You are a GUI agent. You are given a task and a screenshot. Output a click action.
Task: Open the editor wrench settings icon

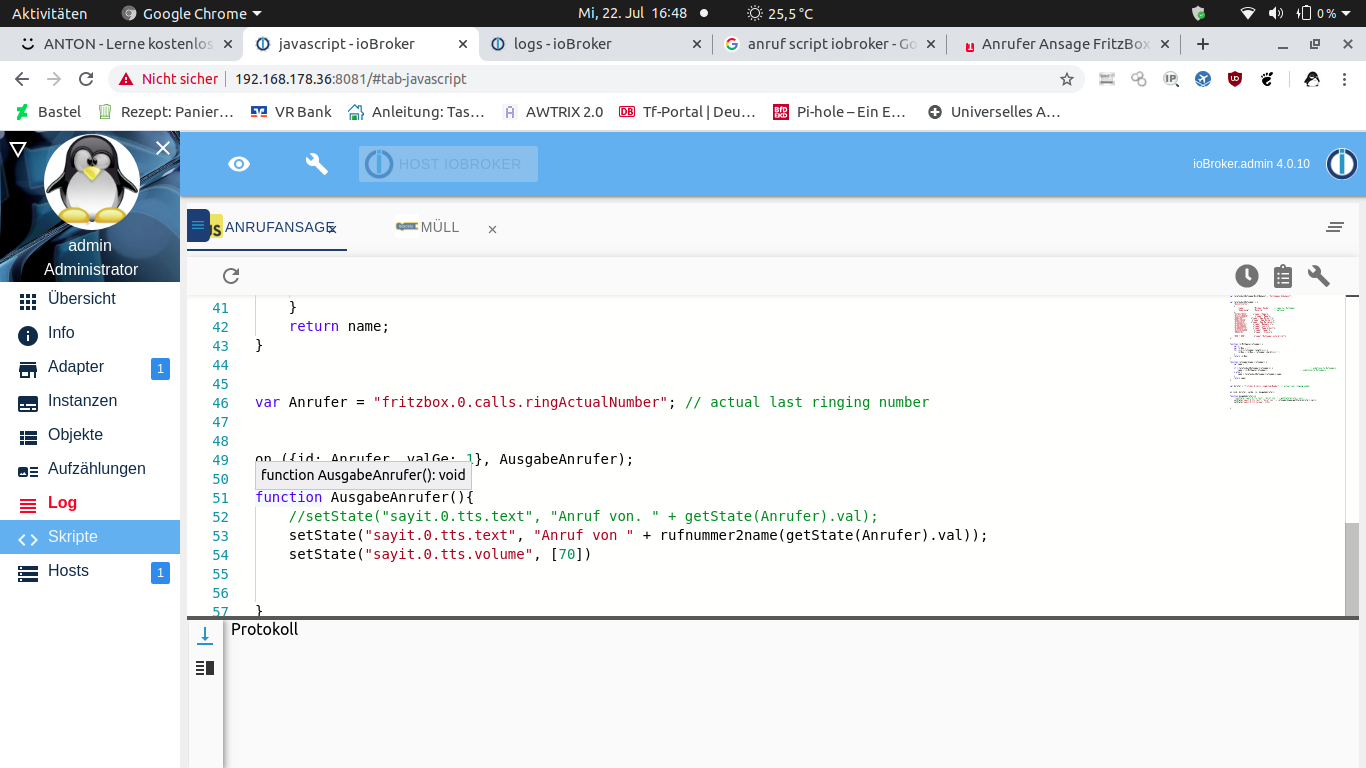(x=1319, y=276)
